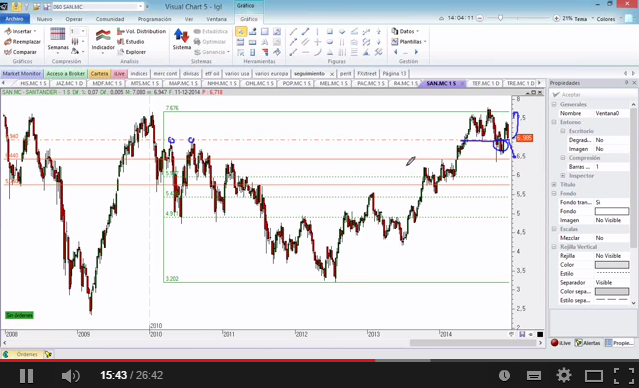
Task: Open the Archivo menu
Action: 14,19
